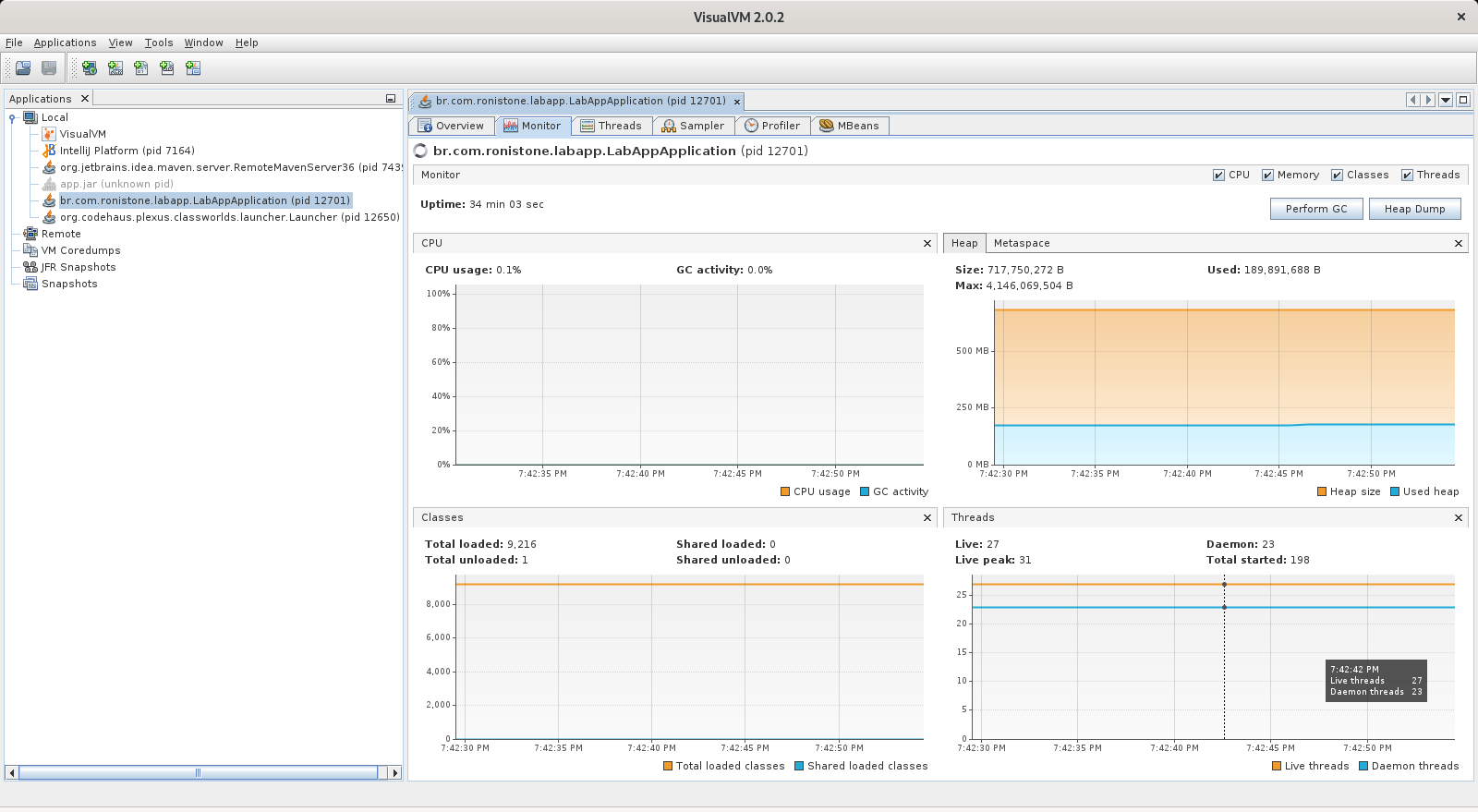The height and width of the screenshot is (812, 1478).
Task: Click the Add Remote Host toolbar icon
Action: pyautogui.click(x=90, y=67)
